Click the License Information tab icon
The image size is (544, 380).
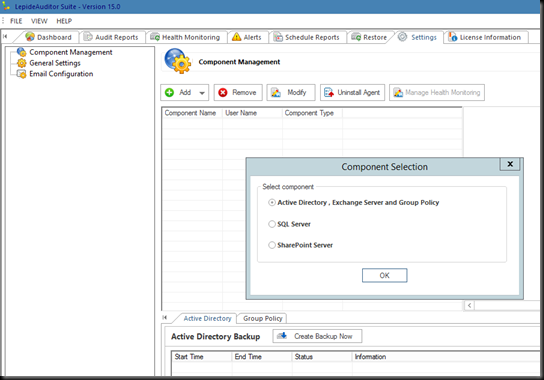[x=452, y=37]
